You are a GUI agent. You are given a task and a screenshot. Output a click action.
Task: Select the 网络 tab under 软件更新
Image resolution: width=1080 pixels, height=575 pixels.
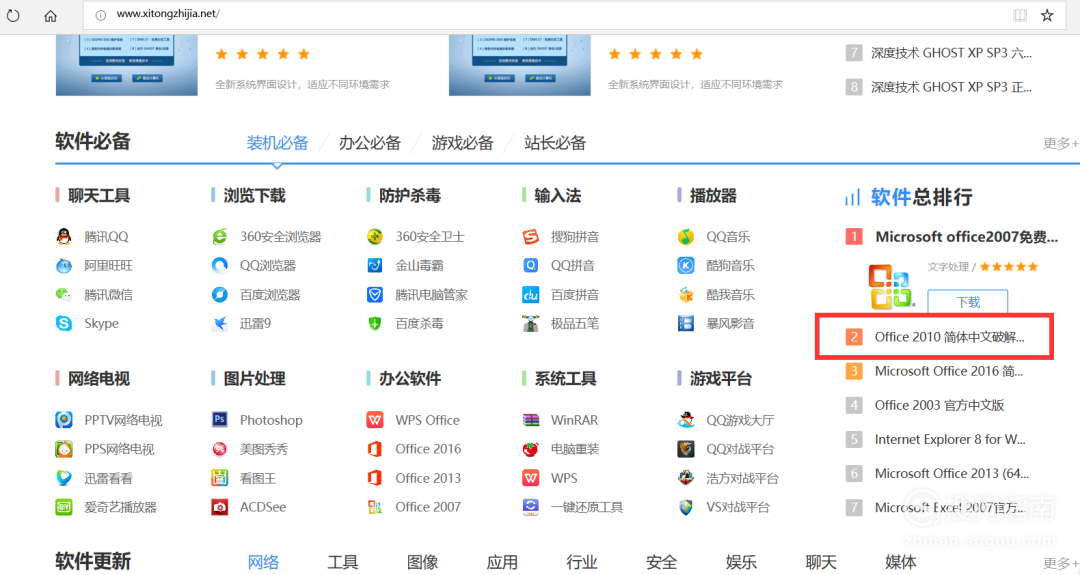263,562
